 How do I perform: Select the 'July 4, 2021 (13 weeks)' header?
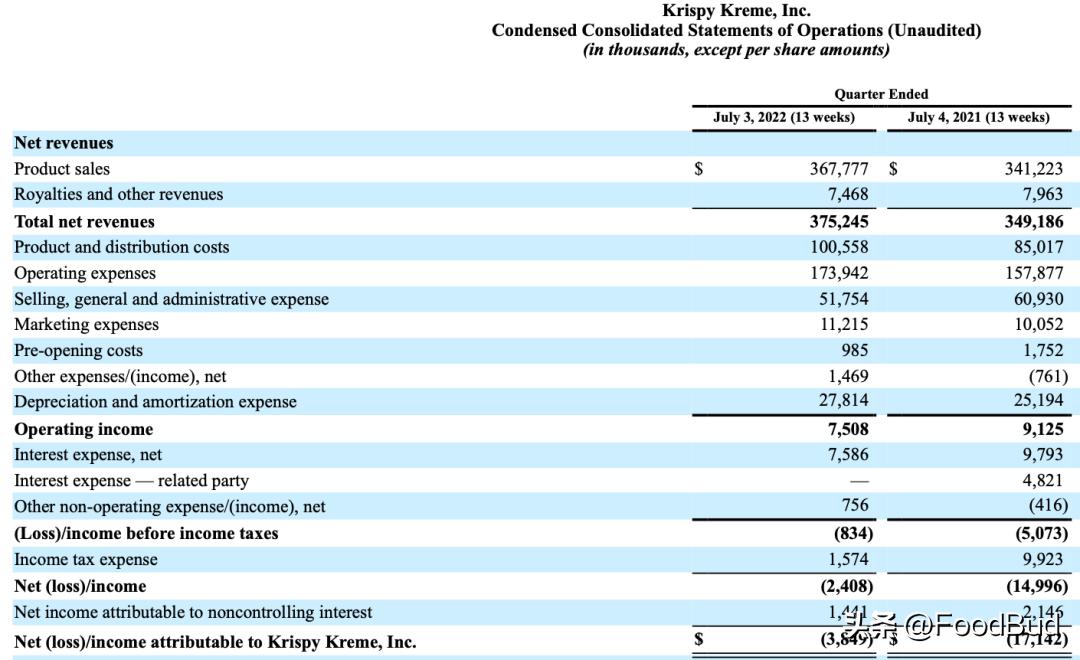point(978,117)
